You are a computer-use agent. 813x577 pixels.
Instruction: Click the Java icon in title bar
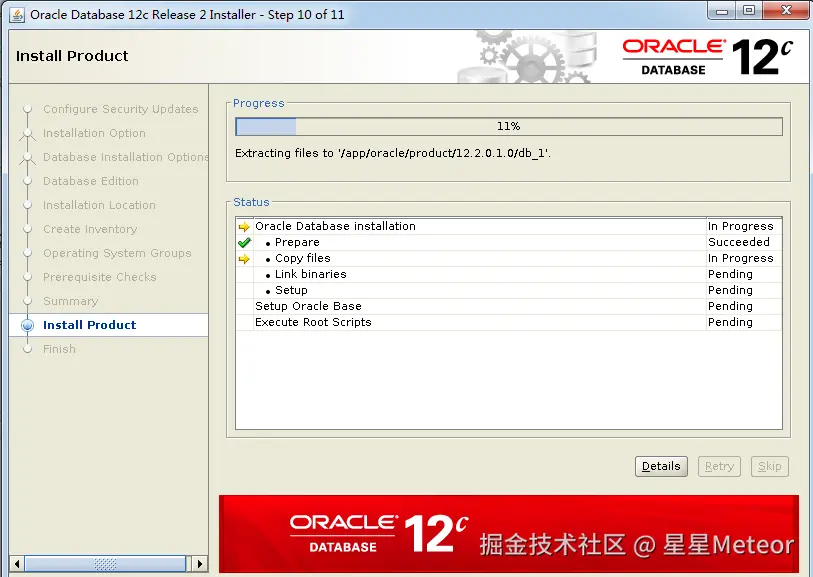tap(17, 15)
